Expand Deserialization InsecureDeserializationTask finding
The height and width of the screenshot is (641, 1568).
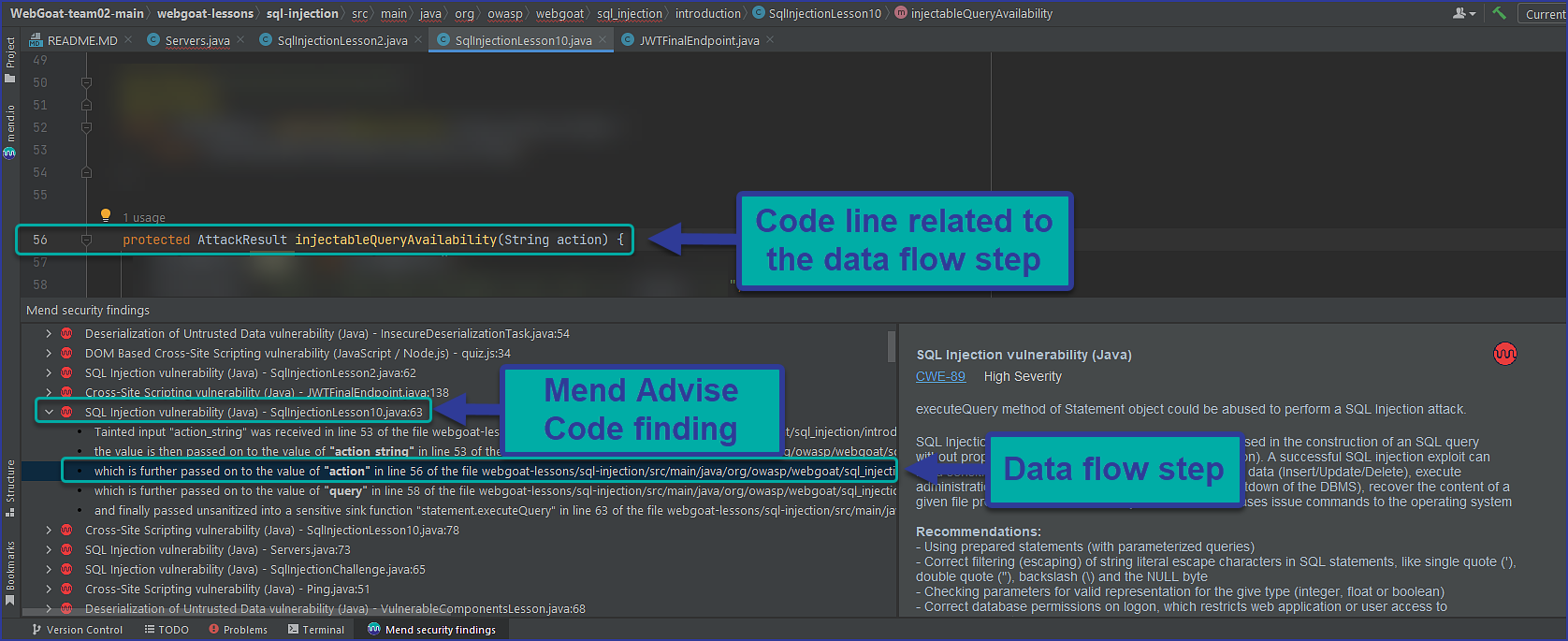[49, 333]
